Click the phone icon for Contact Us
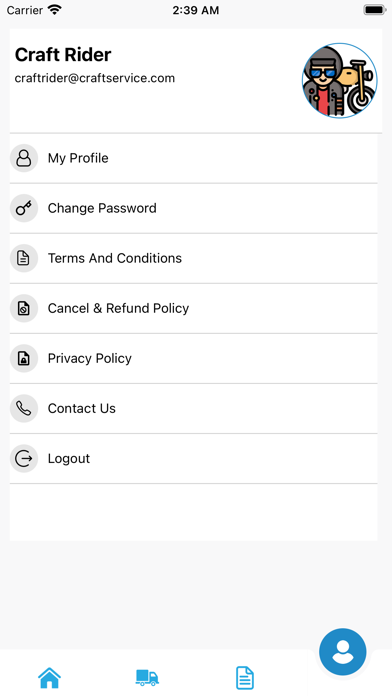Viewport: 392px width, 696px height. pyautogui.click(x=24, y=408)
